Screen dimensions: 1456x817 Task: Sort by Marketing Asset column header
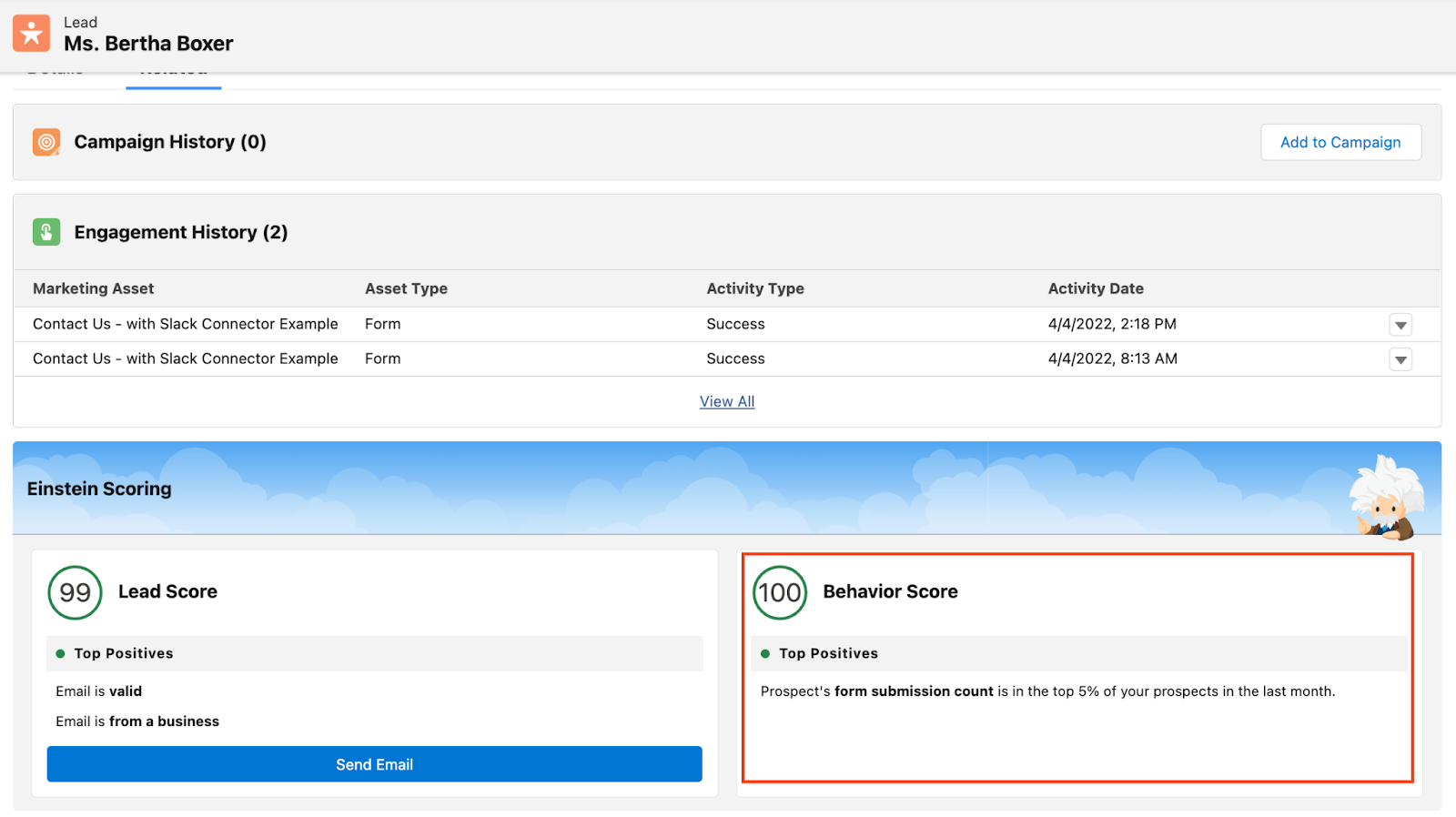point(94,288)
